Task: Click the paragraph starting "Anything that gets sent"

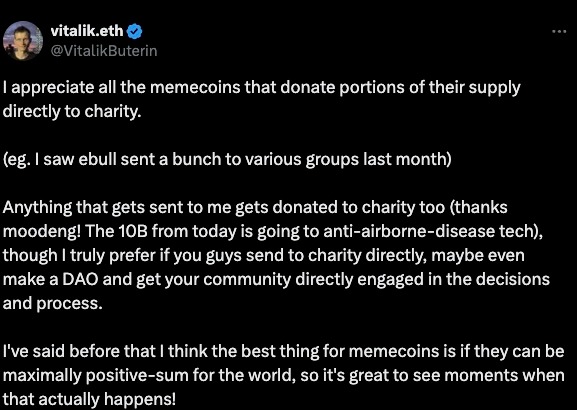Action: pos(276,255)
